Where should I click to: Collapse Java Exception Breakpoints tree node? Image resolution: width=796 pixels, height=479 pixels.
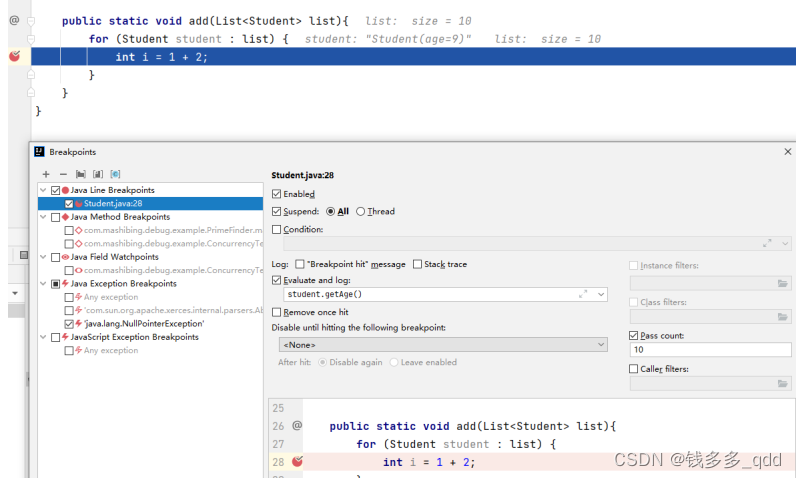pyautogui.click(x=44, y=283)
